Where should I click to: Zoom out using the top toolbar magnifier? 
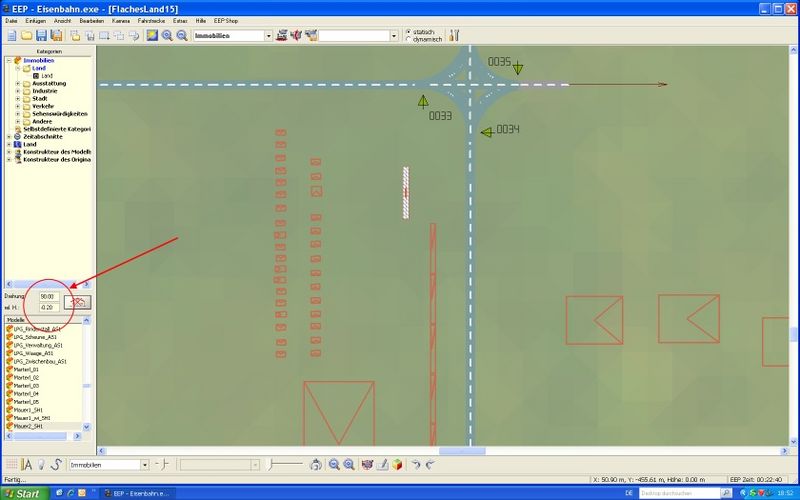click(182, 35)
